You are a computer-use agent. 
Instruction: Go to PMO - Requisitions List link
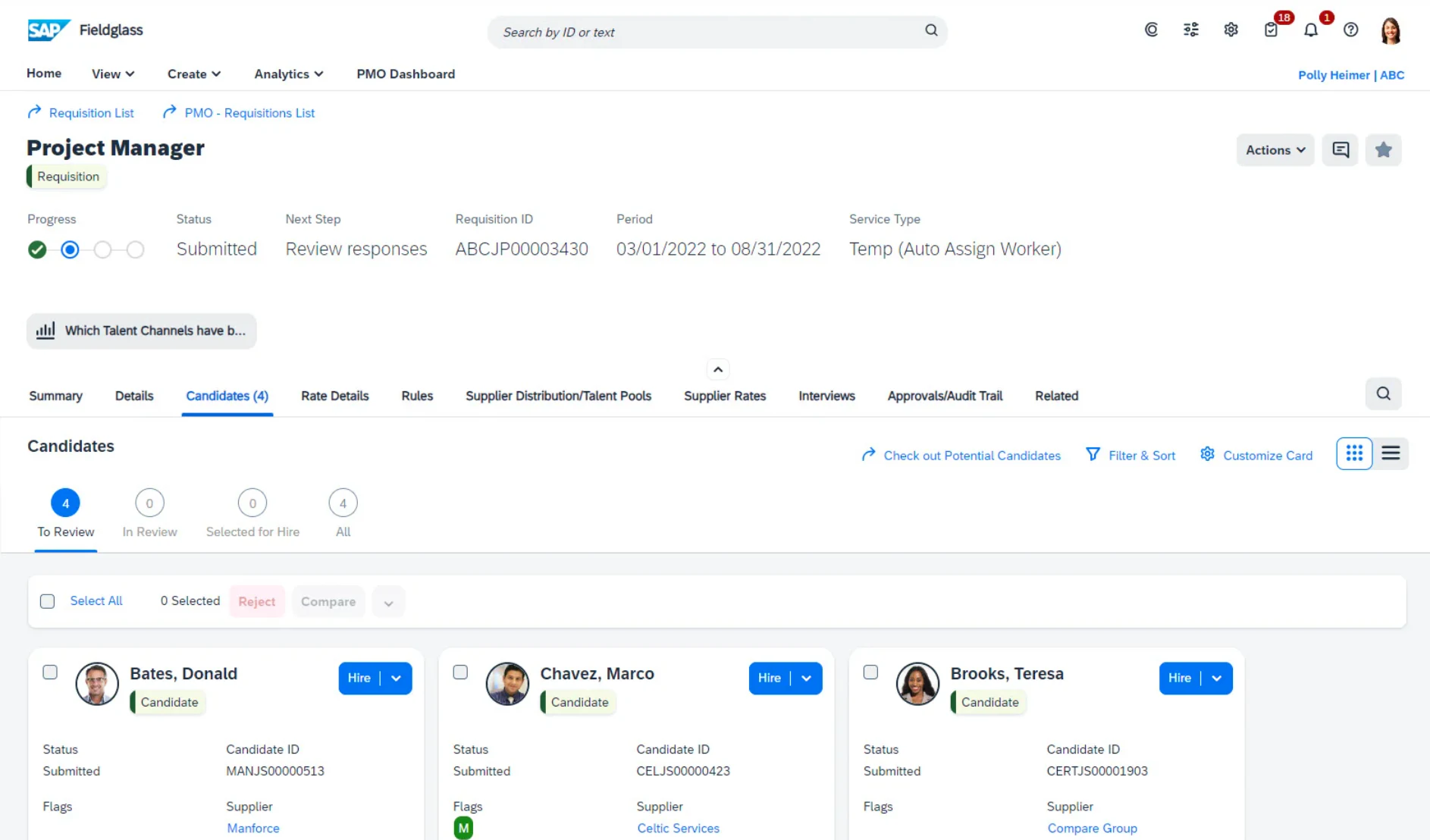[239, 112]
